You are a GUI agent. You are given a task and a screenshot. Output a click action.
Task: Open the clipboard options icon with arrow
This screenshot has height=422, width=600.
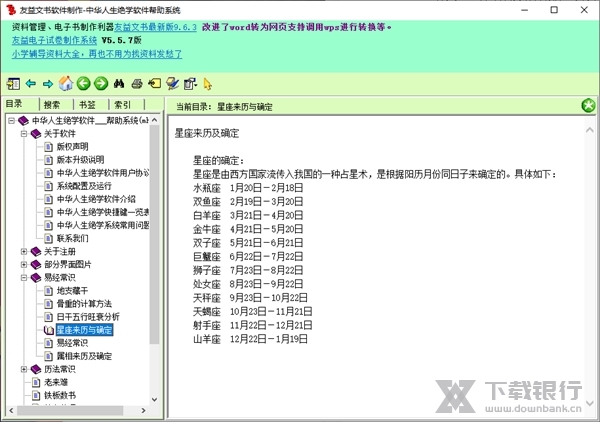click(x=190, y=83)
